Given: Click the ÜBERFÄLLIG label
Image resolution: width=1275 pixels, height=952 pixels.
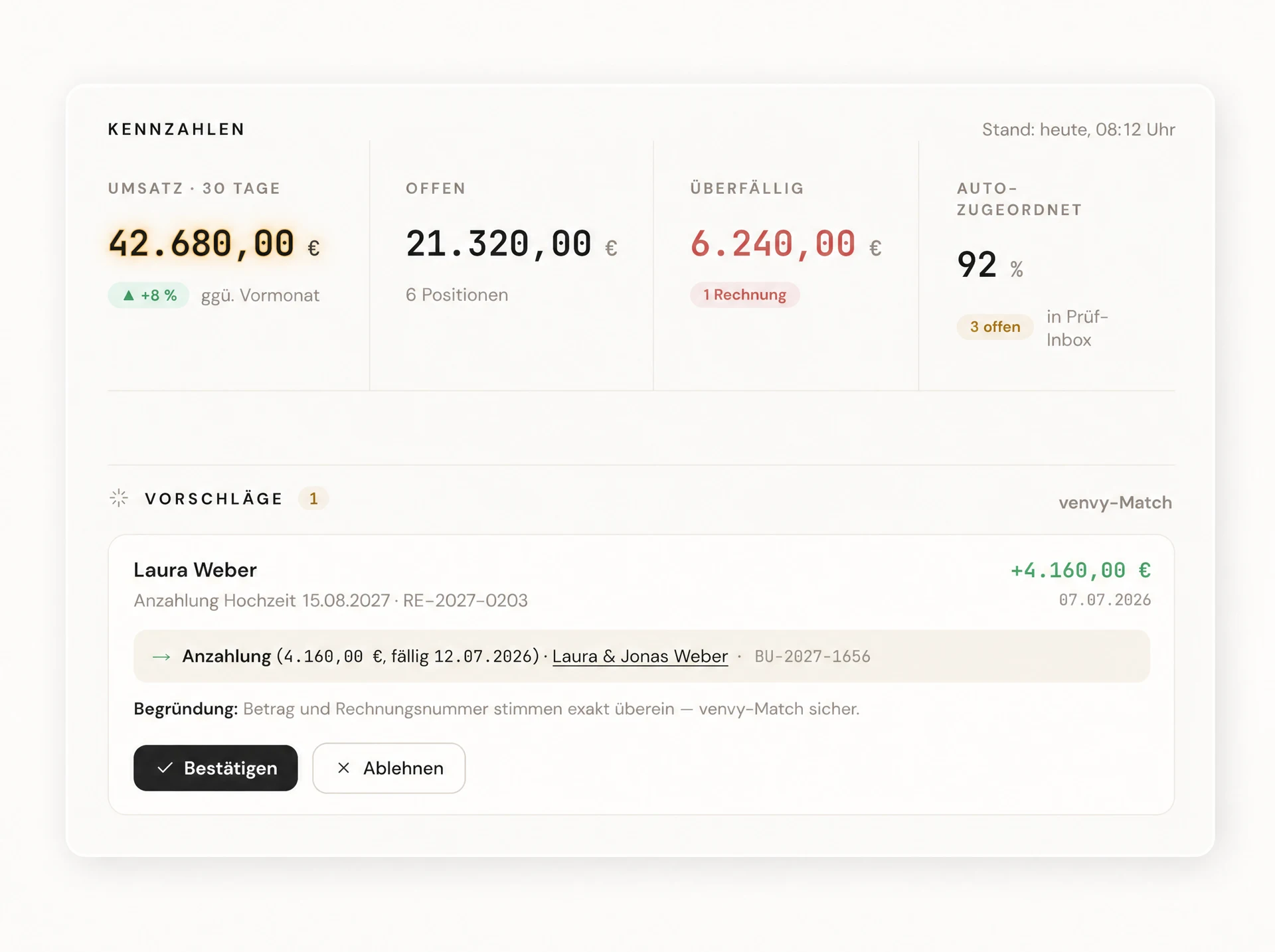Looking at the screenshot, I should click(x=747, y=188).
